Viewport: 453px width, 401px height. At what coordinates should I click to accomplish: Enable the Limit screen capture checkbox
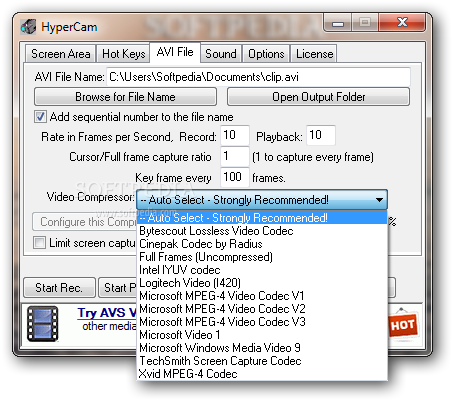tap(39, 243)
